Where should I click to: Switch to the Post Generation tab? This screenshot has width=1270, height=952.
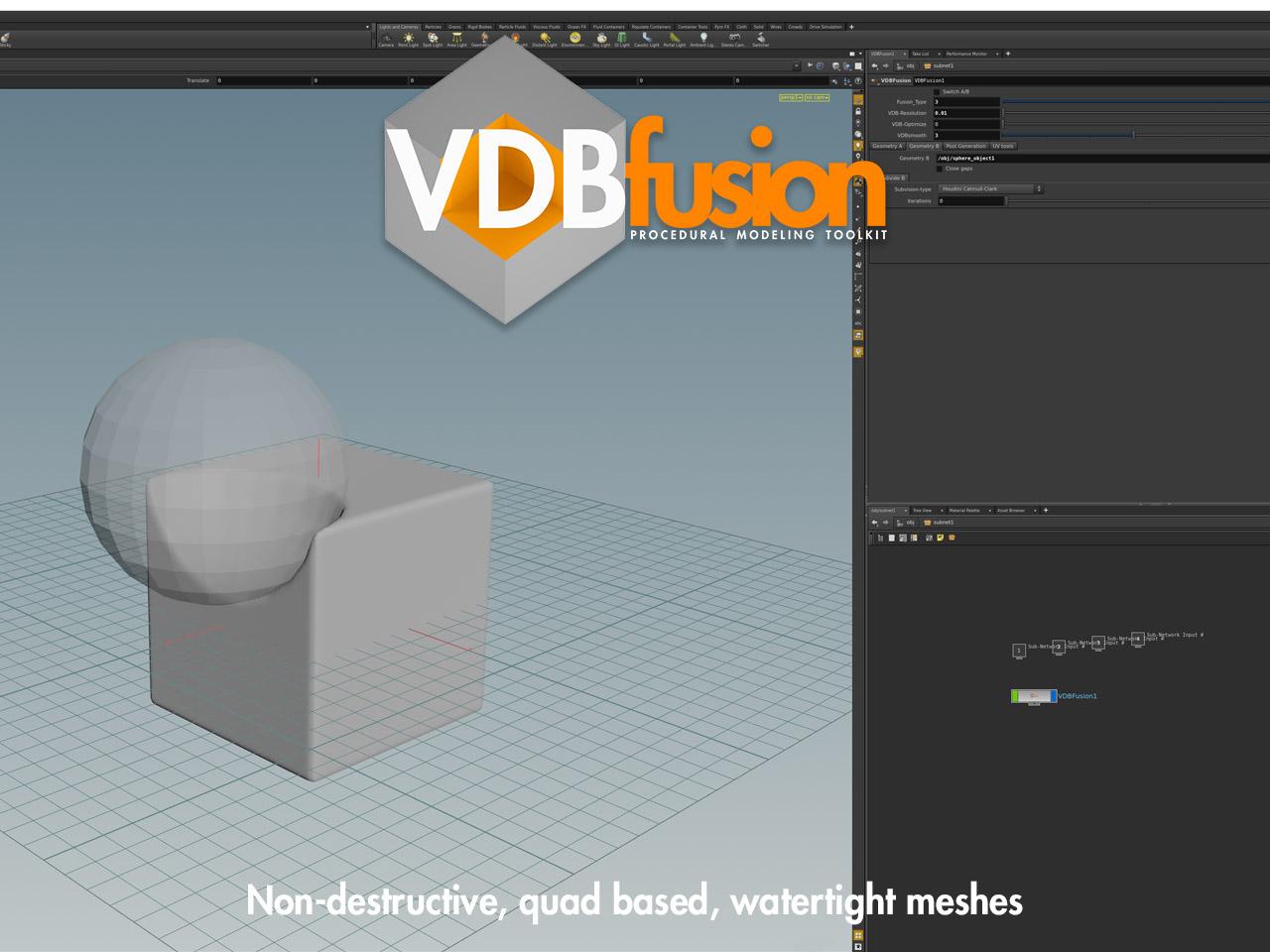[965, 146]
